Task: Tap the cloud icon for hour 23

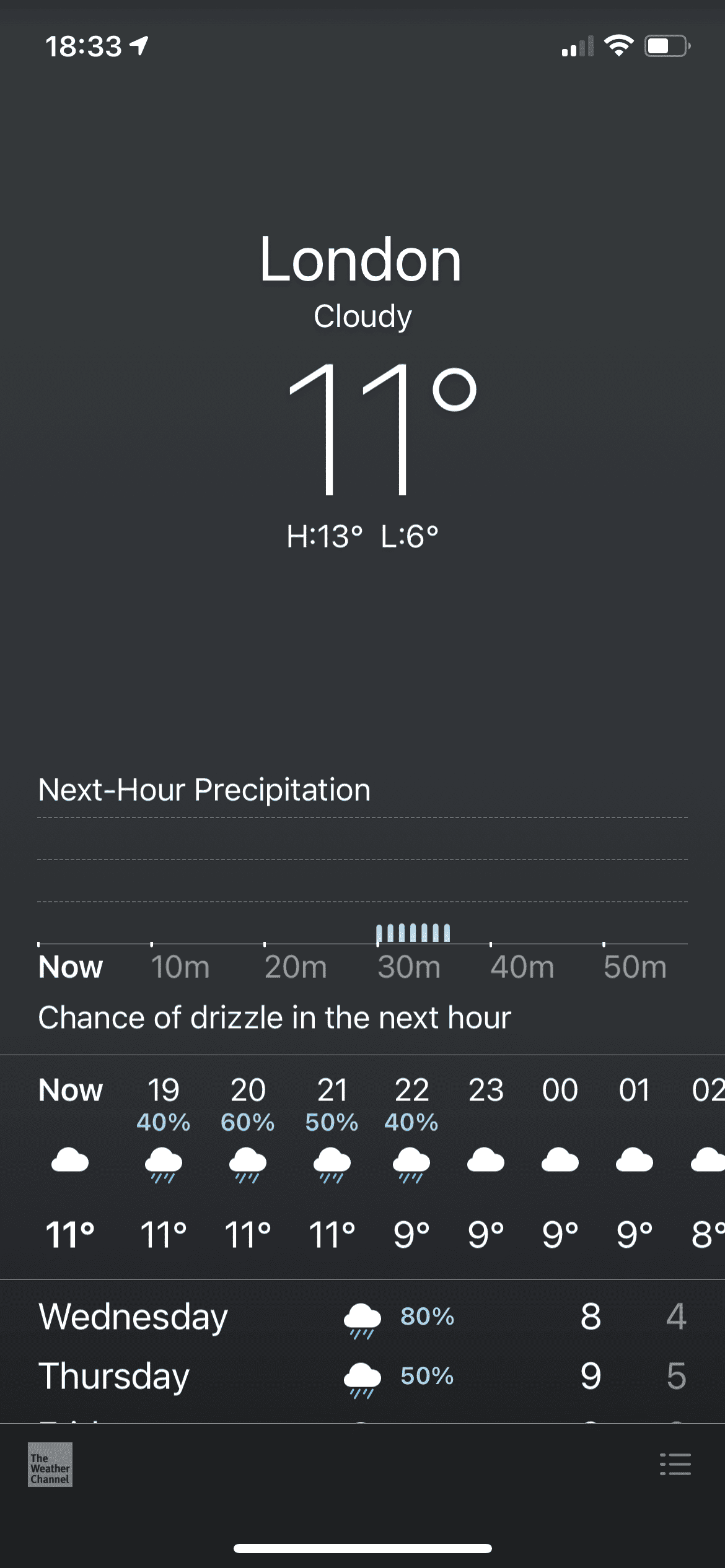Action: pos(486,1160)
